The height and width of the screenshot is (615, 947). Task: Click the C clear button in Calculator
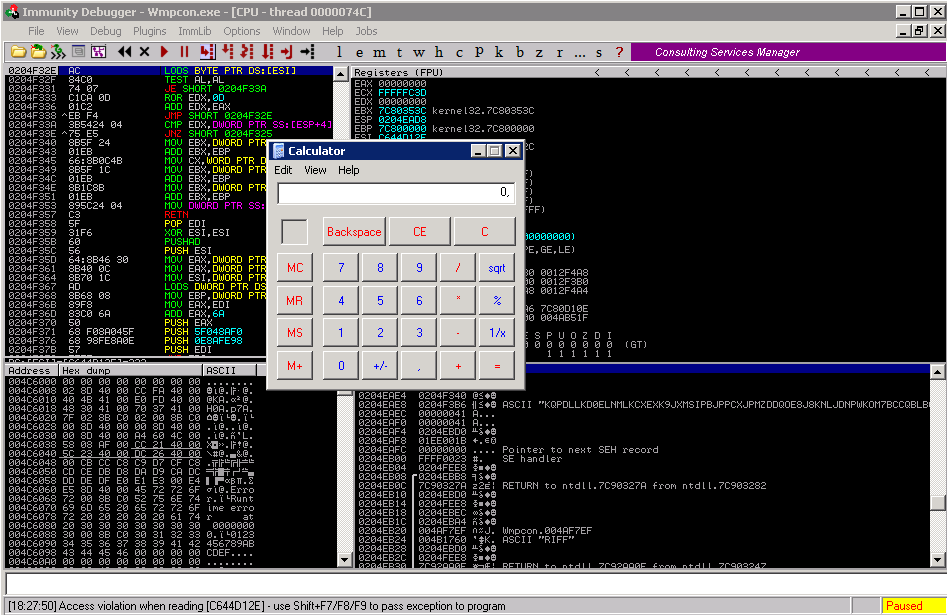484,232
